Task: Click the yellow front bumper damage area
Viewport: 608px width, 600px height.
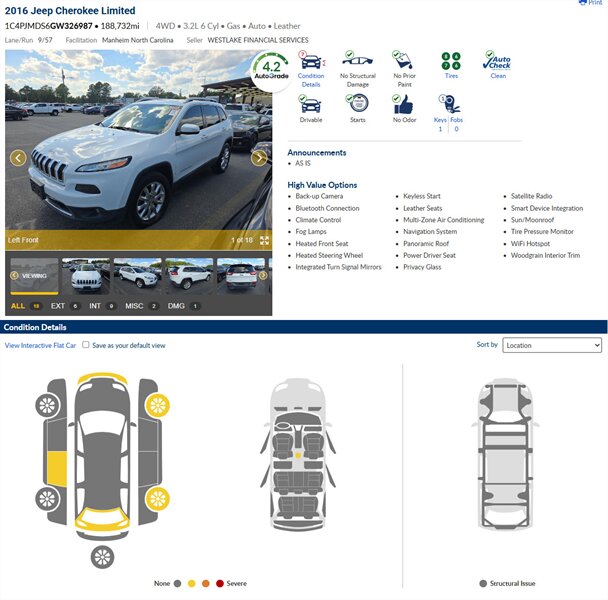Action: pyautogui.click(x=102, y=380)
